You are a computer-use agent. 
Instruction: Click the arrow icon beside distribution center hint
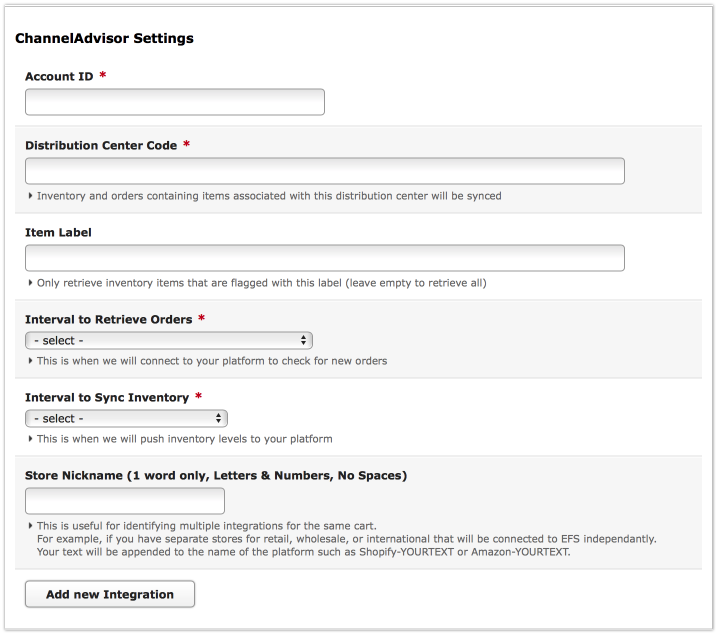(x=30, y=196)
